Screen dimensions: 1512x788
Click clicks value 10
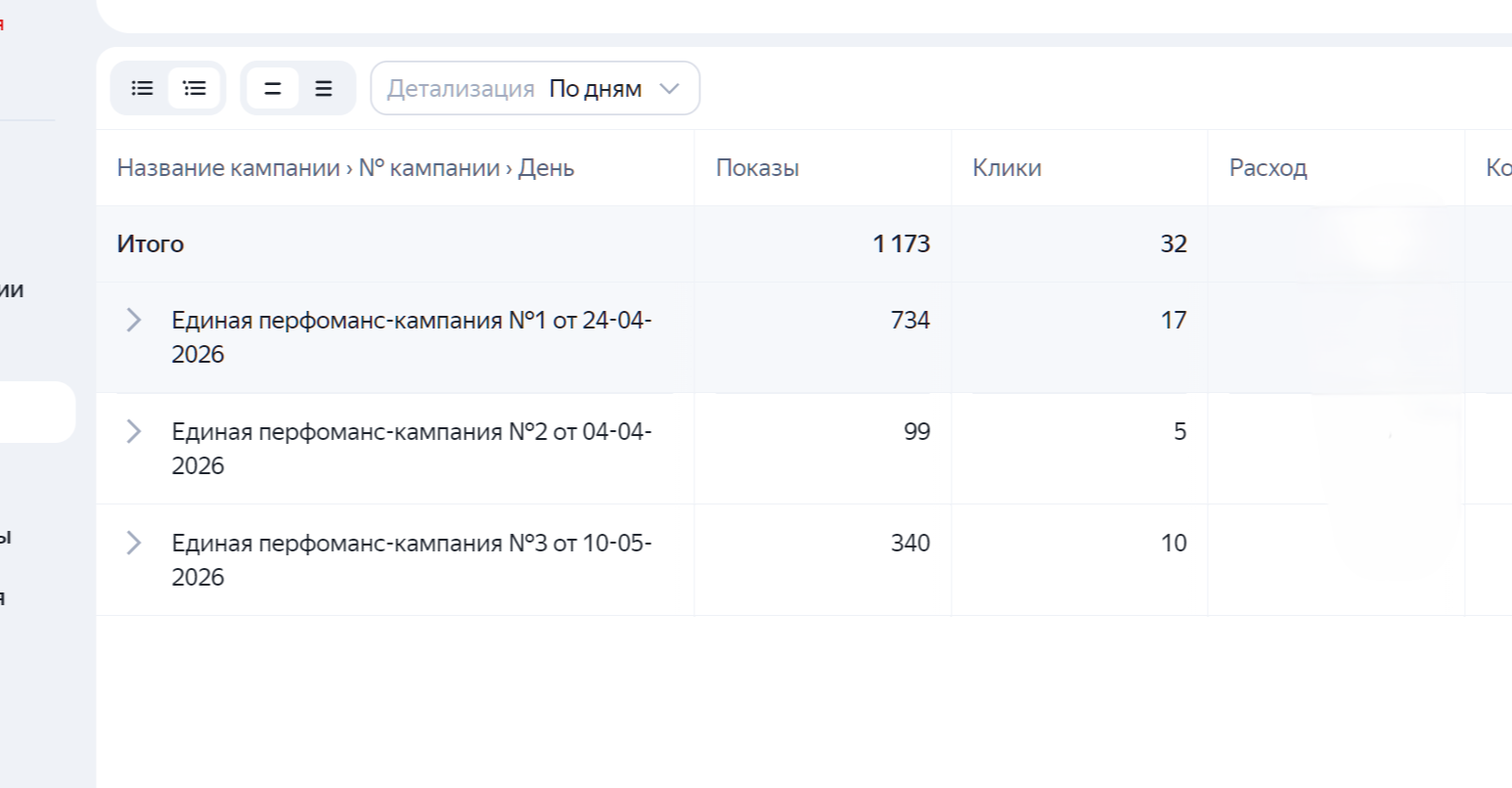pos(1174,543)
